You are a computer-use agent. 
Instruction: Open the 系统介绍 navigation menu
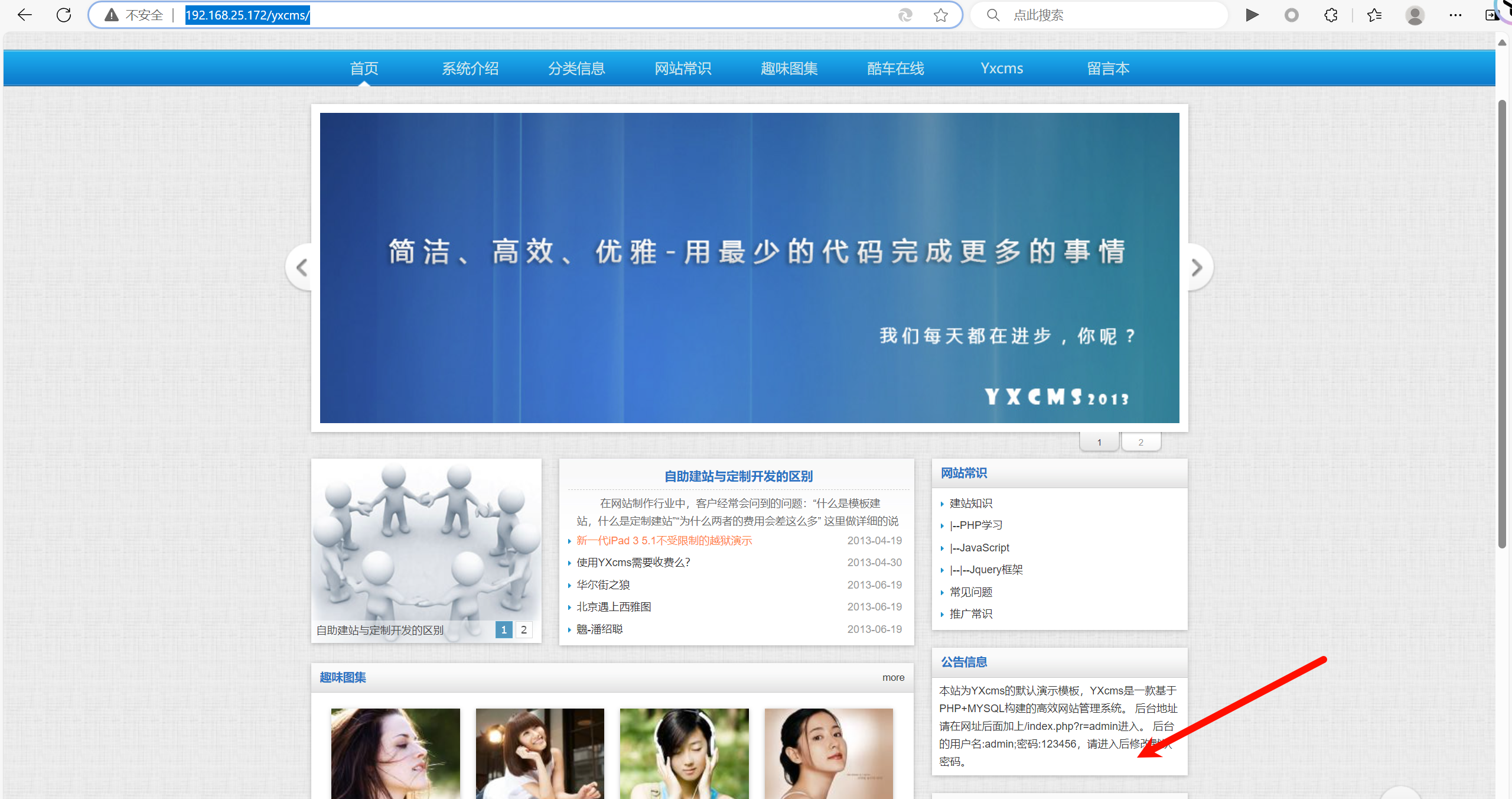(470, 69)
